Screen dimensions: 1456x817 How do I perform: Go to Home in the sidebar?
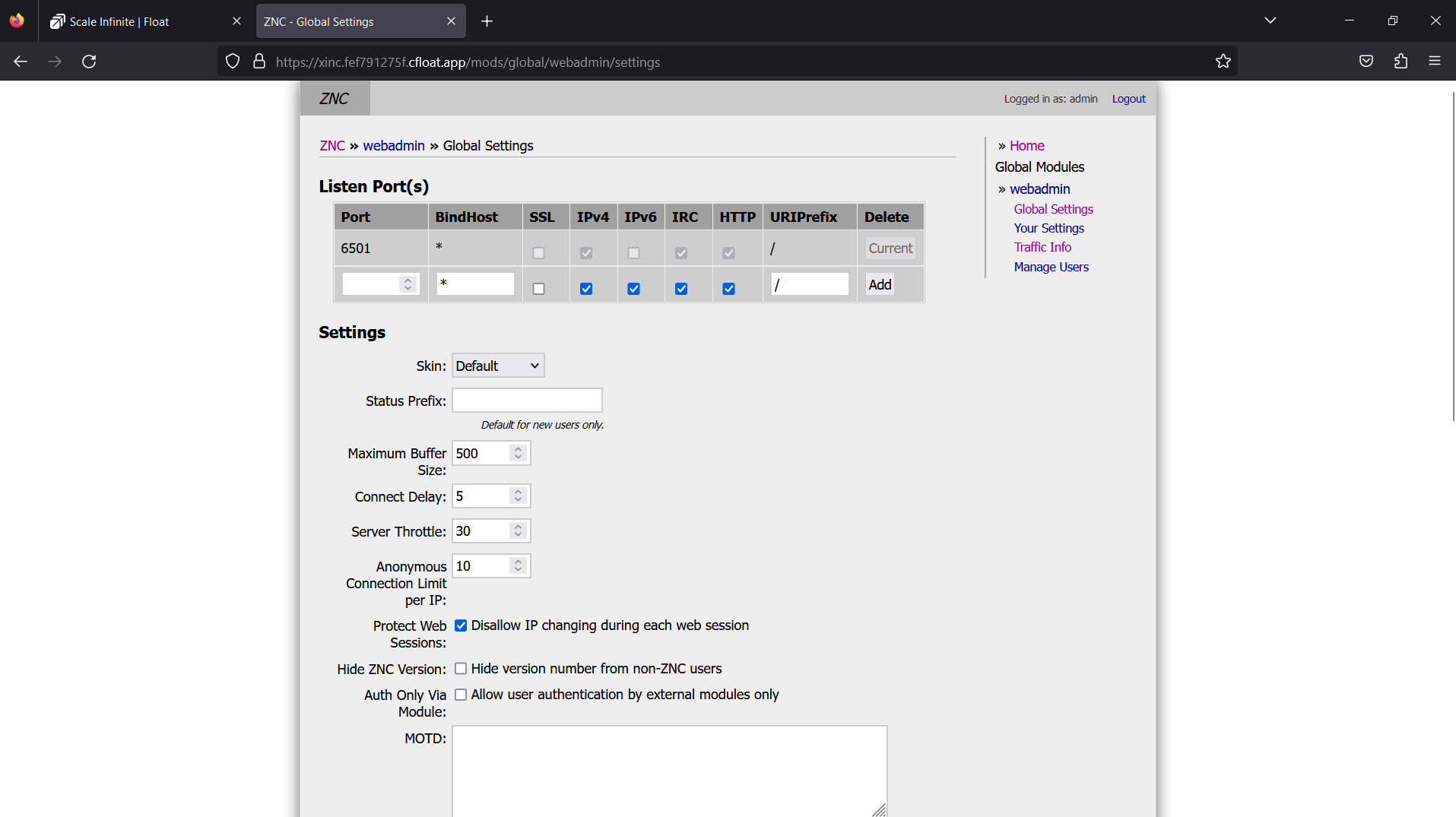pos(1026,146)
